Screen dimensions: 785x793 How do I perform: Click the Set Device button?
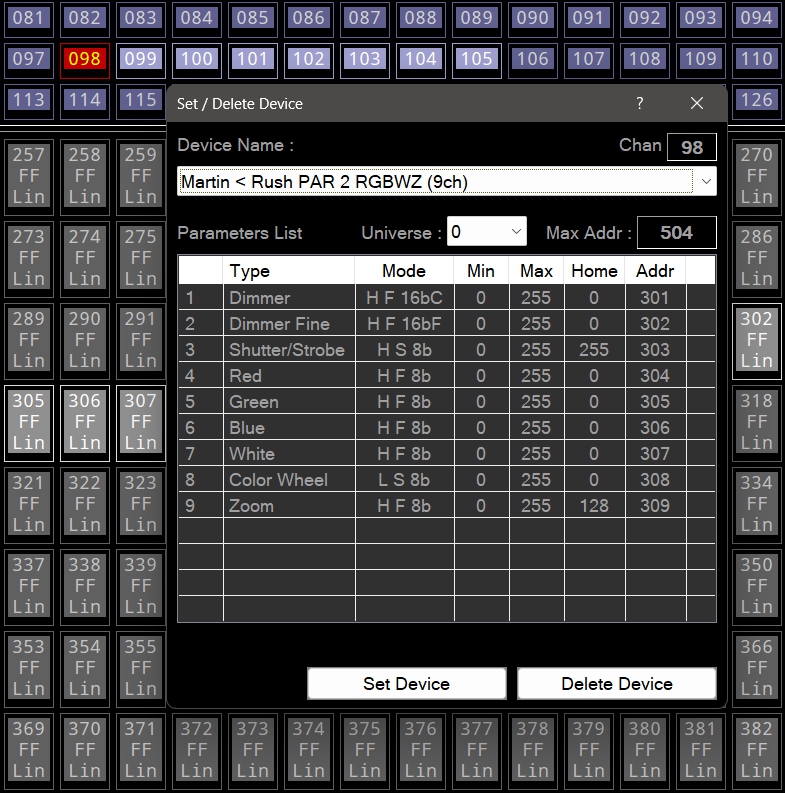tap(406, 684)
